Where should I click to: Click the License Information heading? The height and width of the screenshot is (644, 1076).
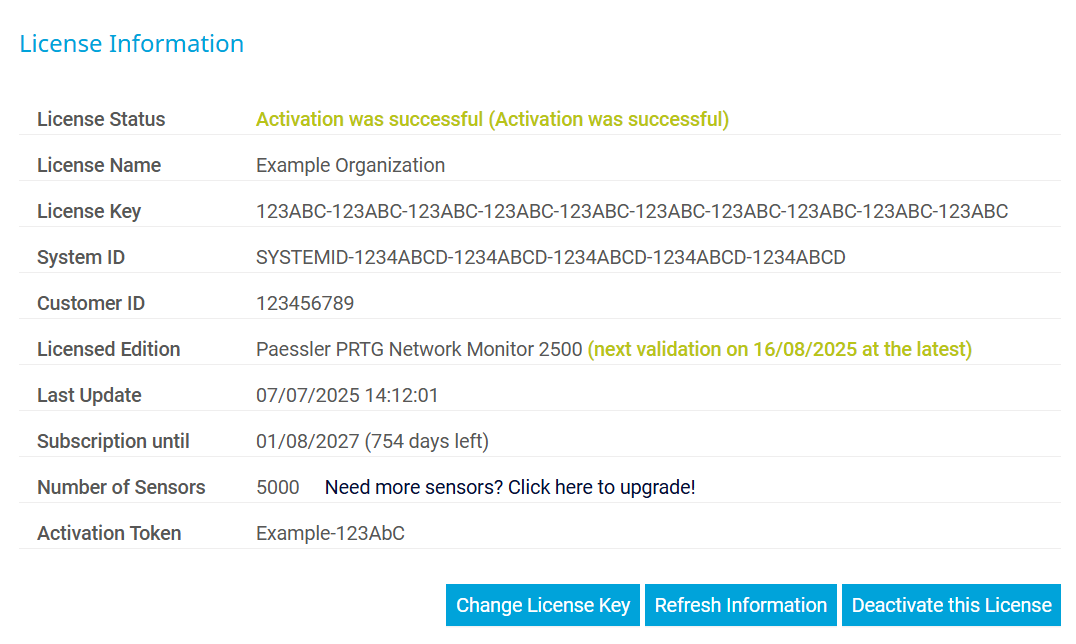pos(132,44)
